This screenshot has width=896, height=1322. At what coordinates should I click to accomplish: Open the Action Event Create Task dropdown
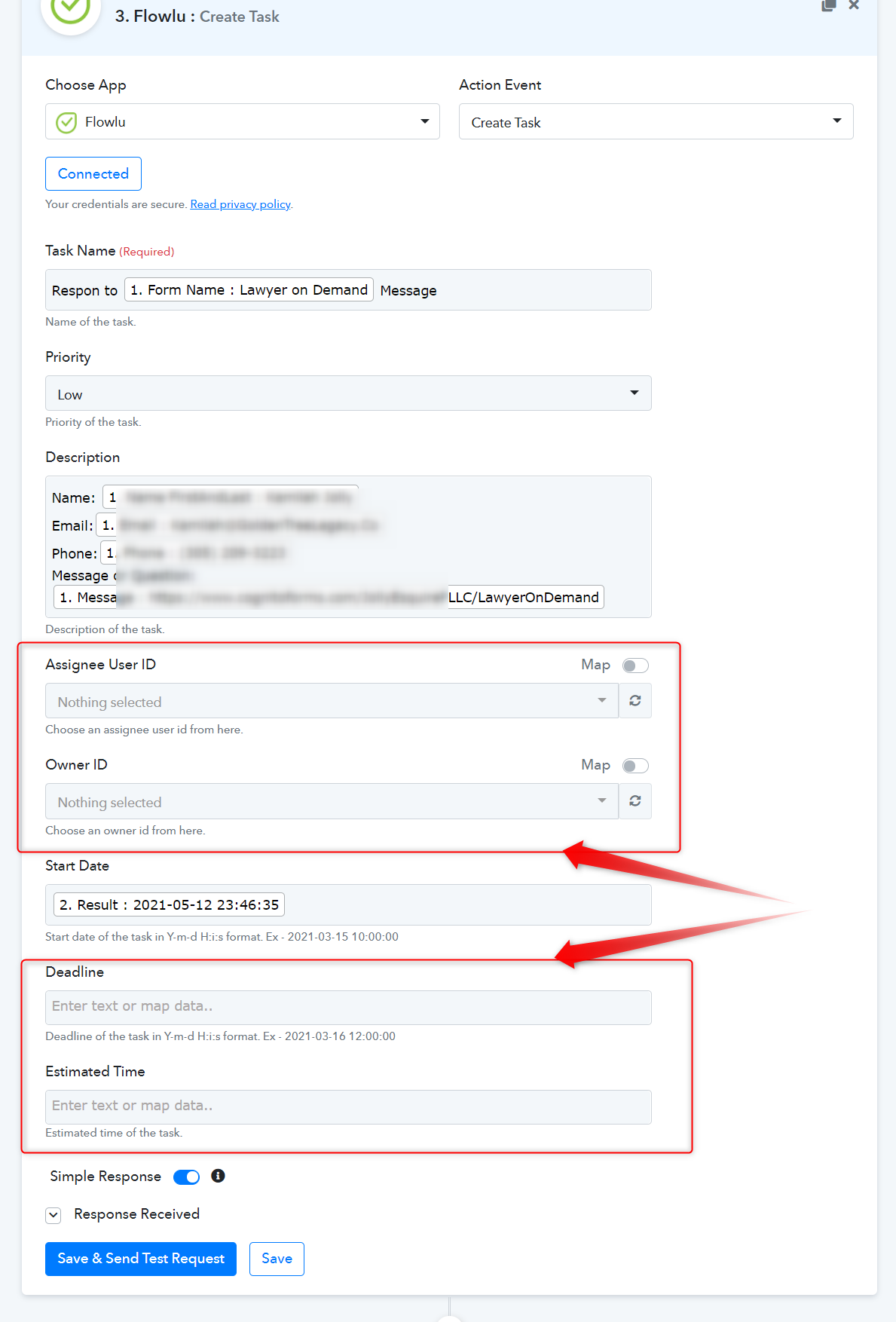[x=656, y=122]
